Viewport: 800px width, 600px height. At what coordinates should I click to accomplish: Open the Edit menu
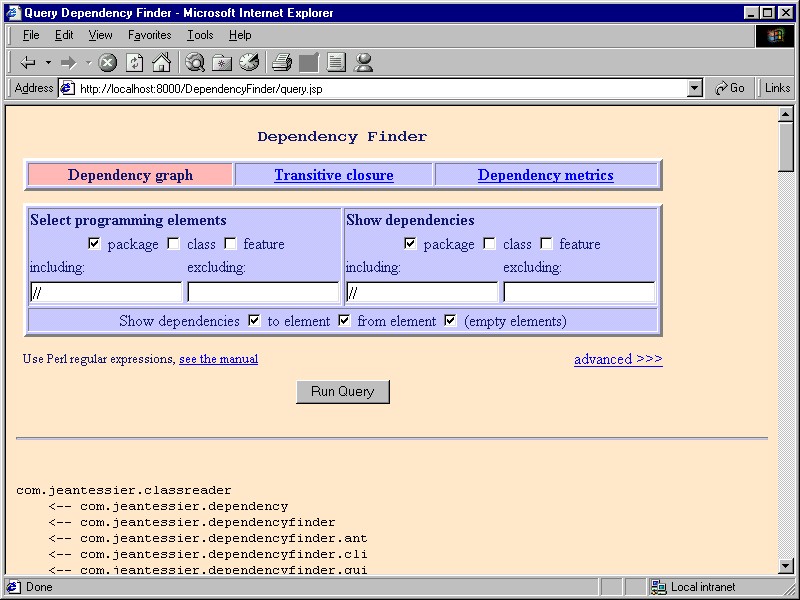64,35
